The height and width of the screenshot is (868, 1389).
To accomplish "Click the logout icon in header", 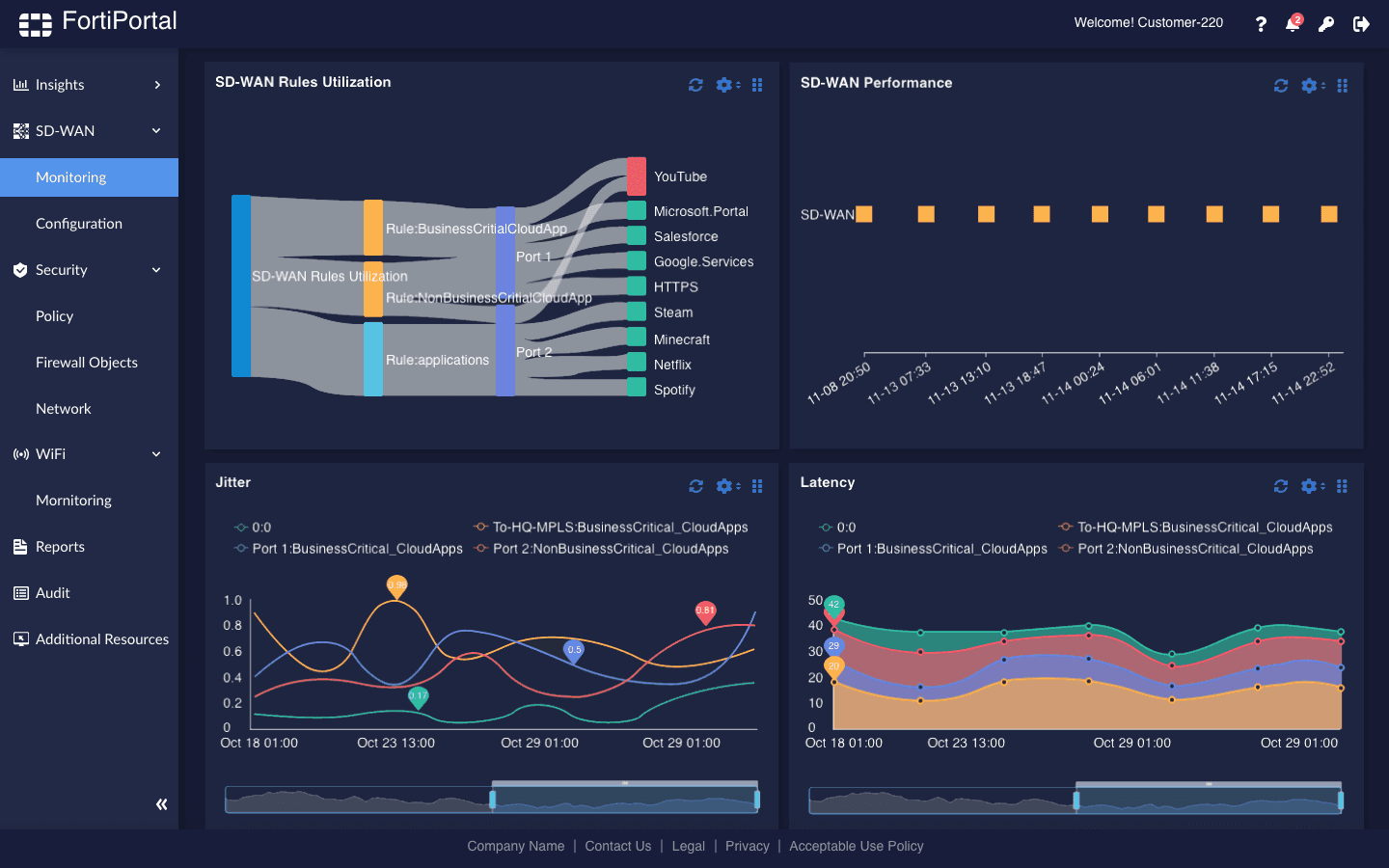I will (1361, 24).
